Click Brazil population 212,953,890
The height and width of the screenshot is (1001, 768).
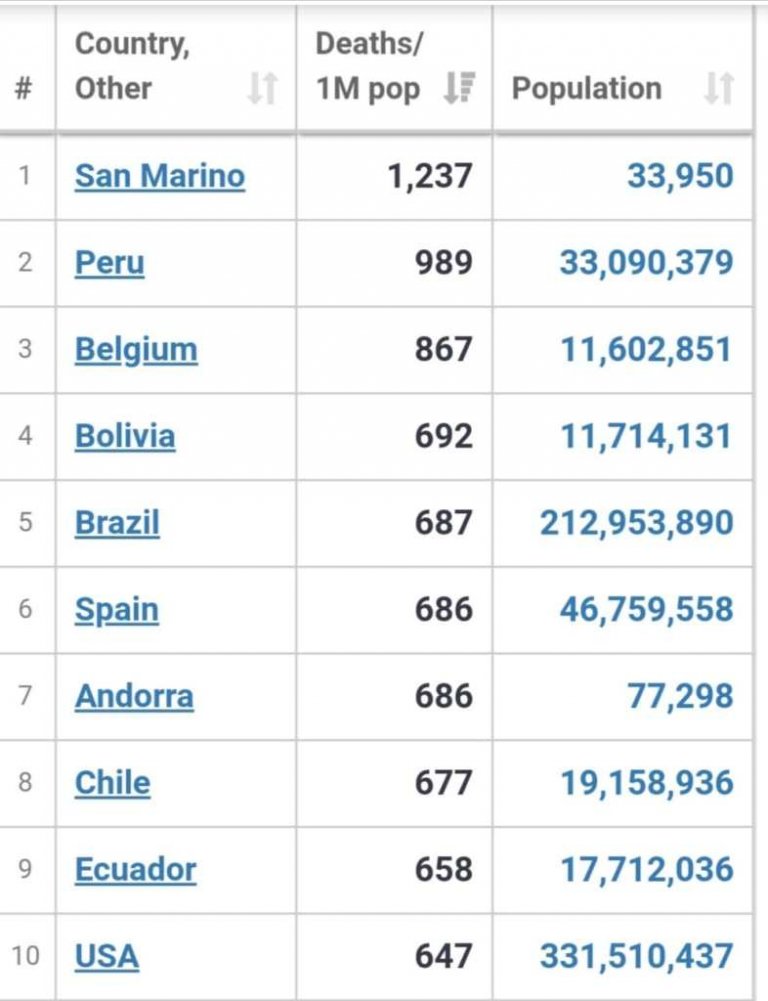tap(637, 523)
